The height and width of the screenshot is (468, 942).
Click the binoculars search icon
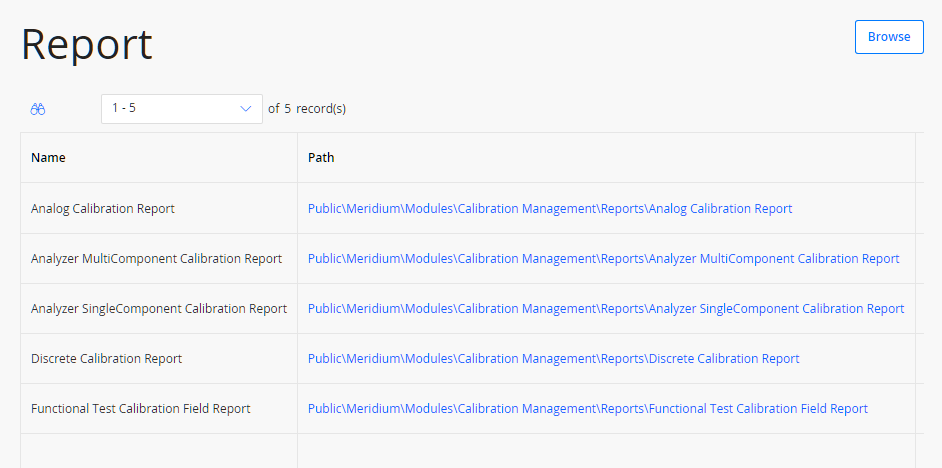(38, 109)
